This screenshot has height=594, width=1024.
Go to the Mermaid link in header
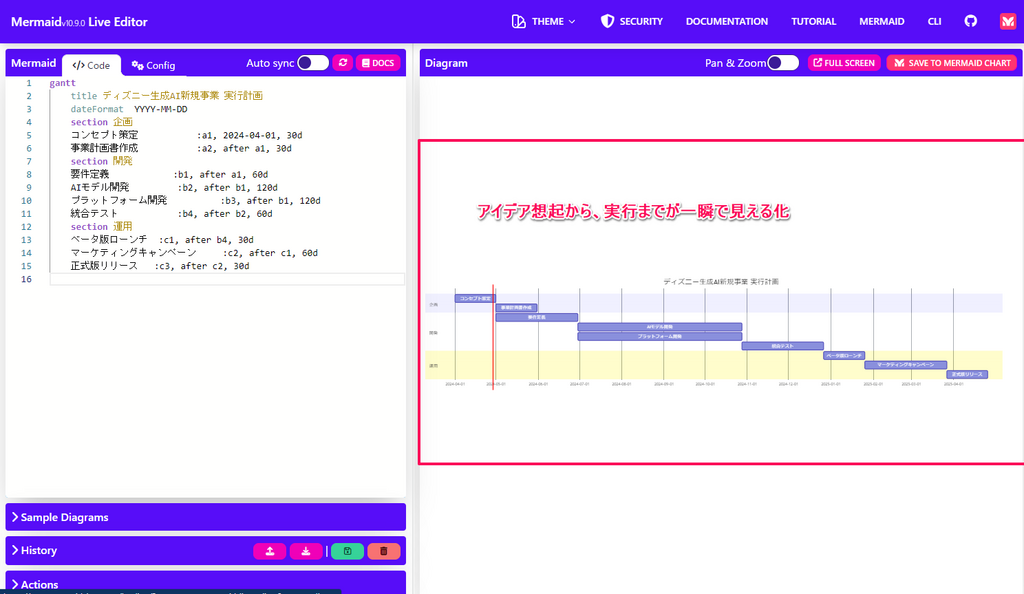tap(881, 22)
